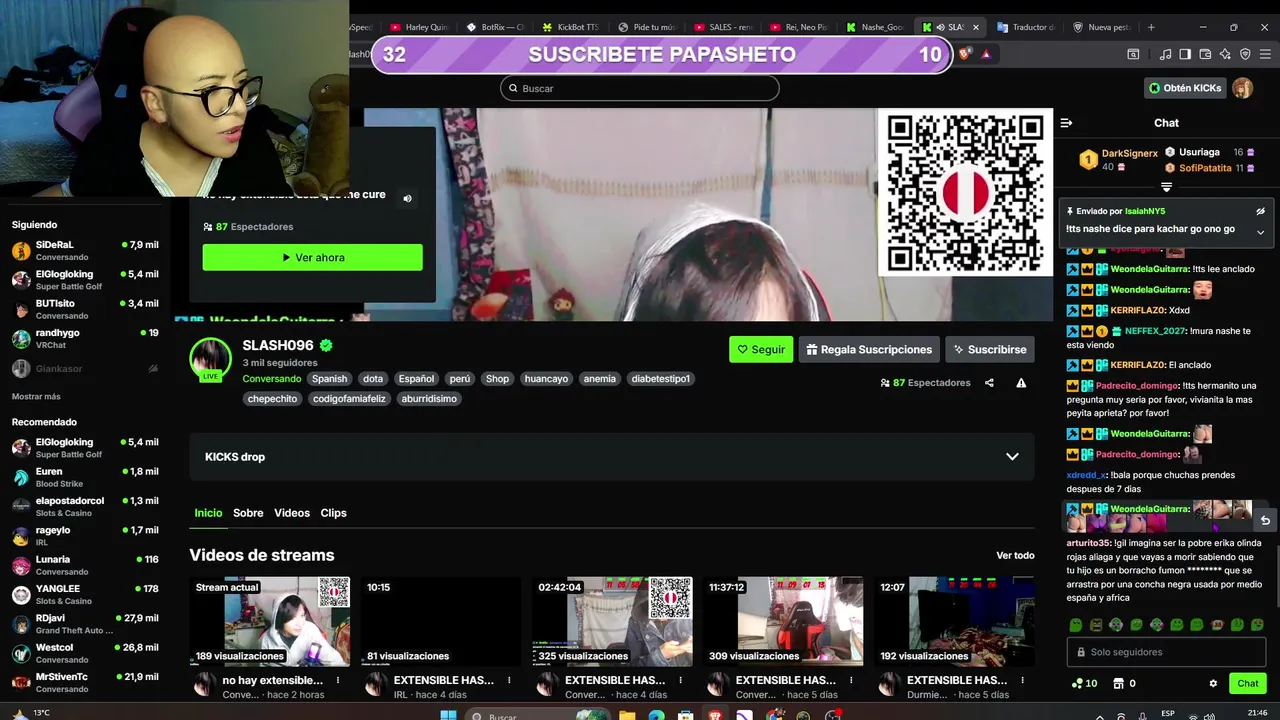Open randhygo channel in sidebar
The image size is (1280, 720).
pyautogui.click(x=85, y=339)
